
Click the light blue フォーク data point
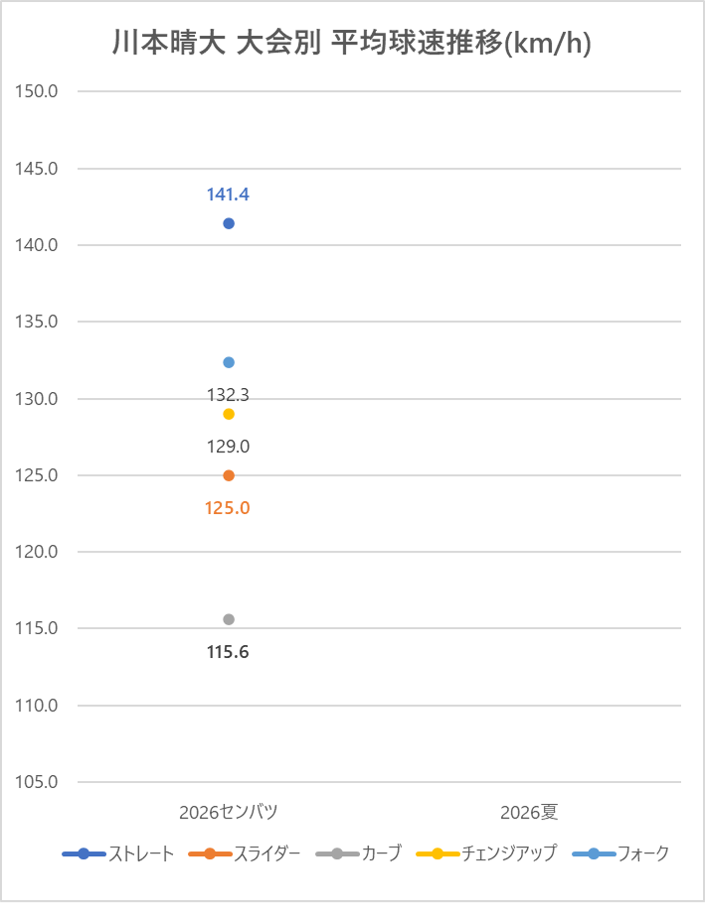pos(228,362)
